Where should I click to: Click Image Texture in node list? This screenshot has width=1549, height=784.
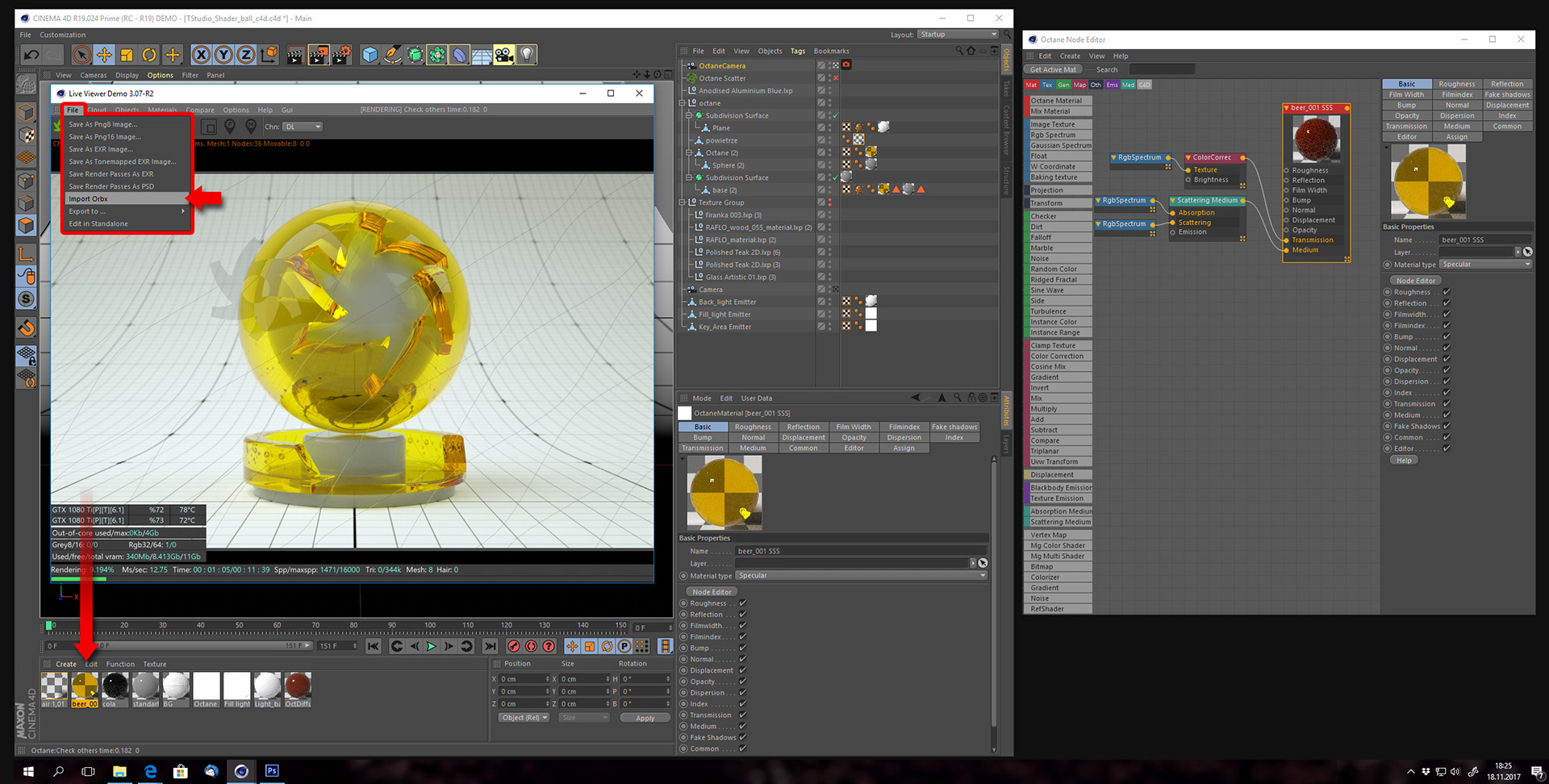point(1060,124)
